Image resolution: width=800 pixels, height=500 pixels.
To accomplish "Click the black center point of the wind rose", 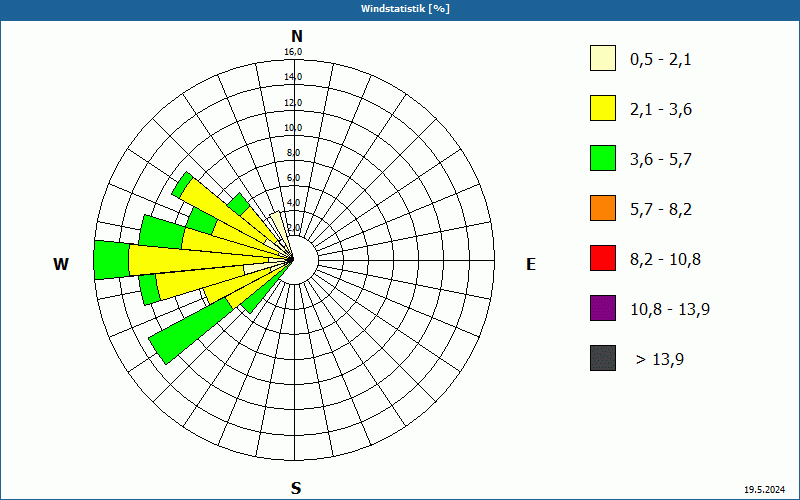I will coord(290,260).
